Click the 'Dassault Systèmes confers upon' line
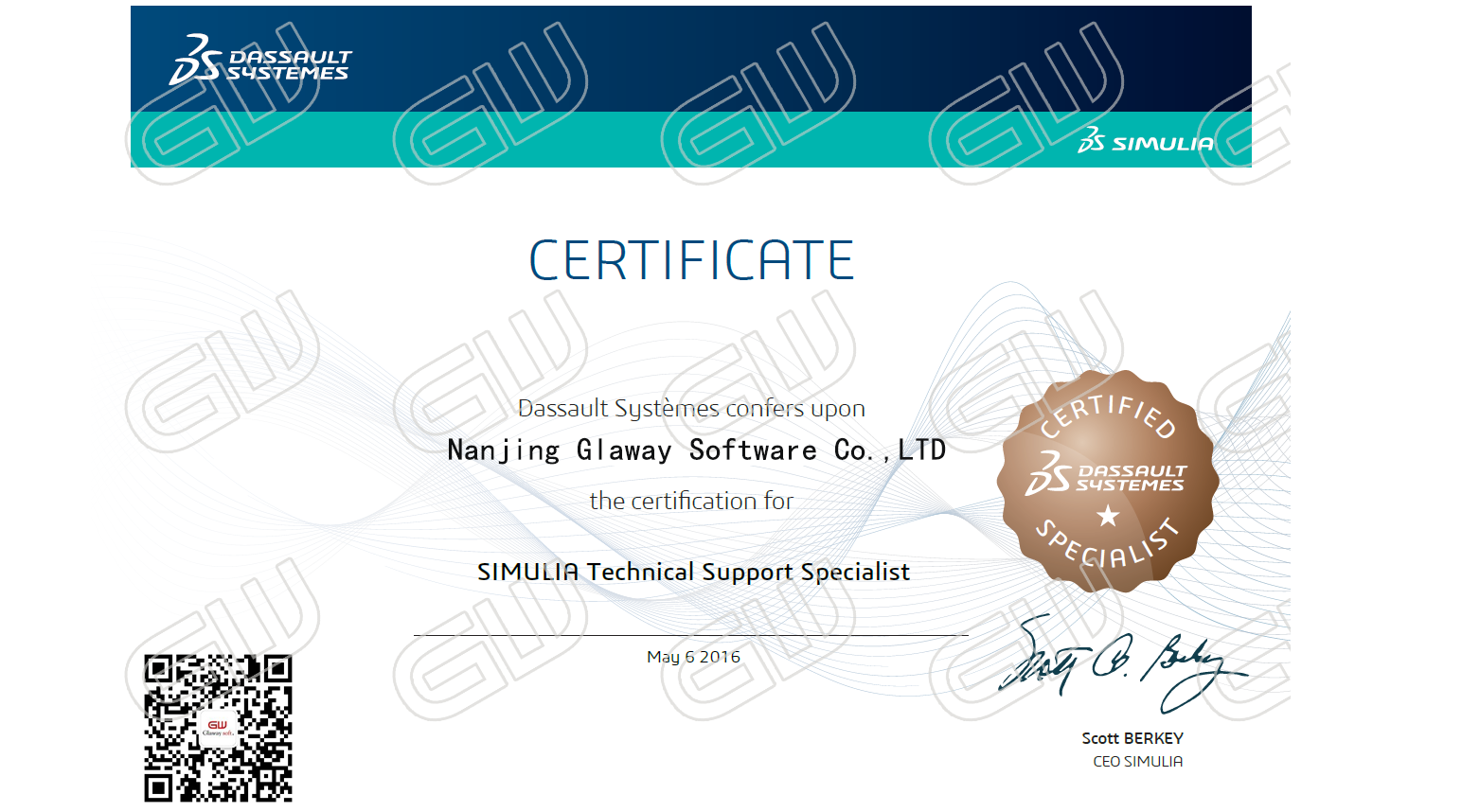The image size is (1462, 812). pos(691,409)
